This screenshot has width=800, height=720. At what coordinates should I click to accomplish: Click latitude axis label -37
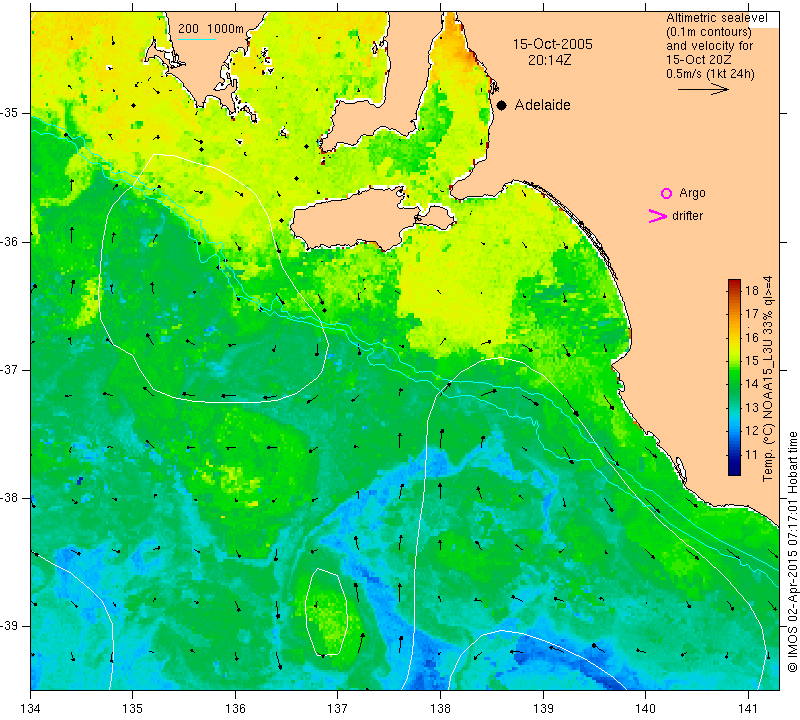9,369
